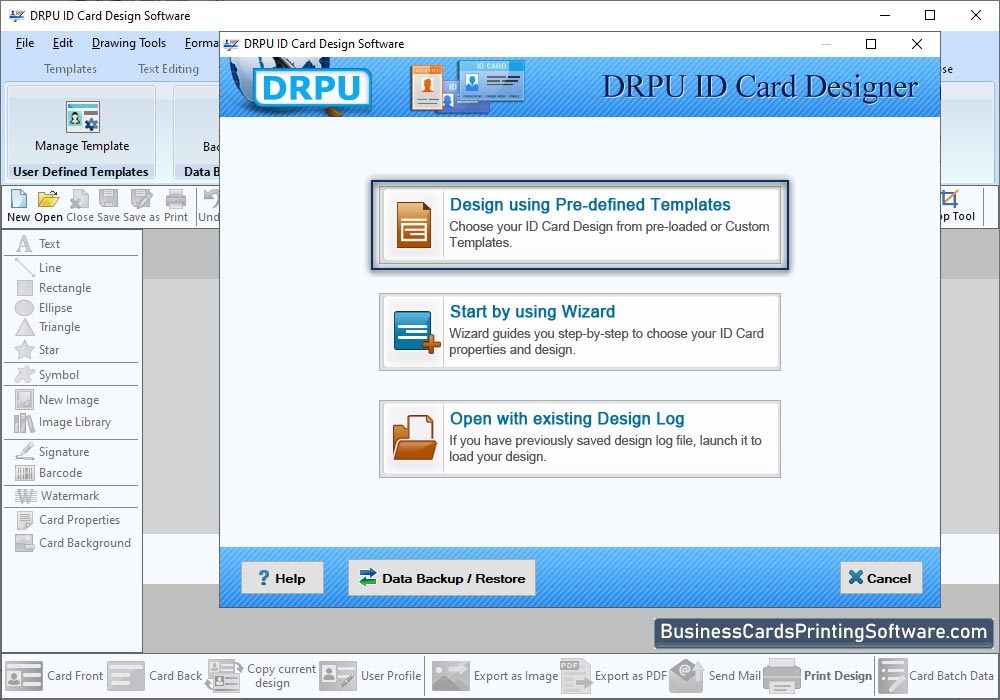Image resolution: width=1000 pixels, height=700 pixels.
Task: Open the Drawing Tools menu
Action: coord(129,43)
